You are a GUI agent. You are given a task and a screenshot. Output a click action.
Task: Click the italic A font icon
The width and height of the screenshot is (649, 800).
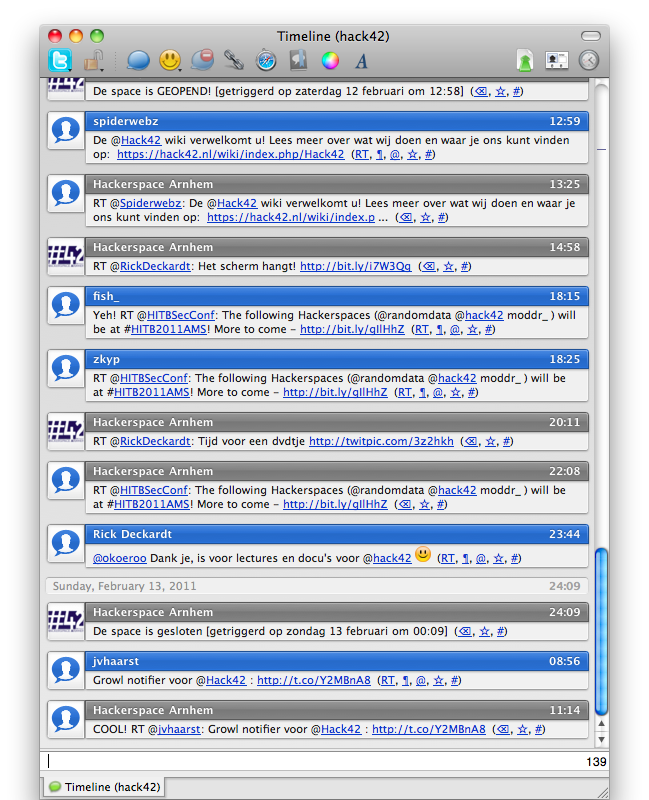[362, 61]
